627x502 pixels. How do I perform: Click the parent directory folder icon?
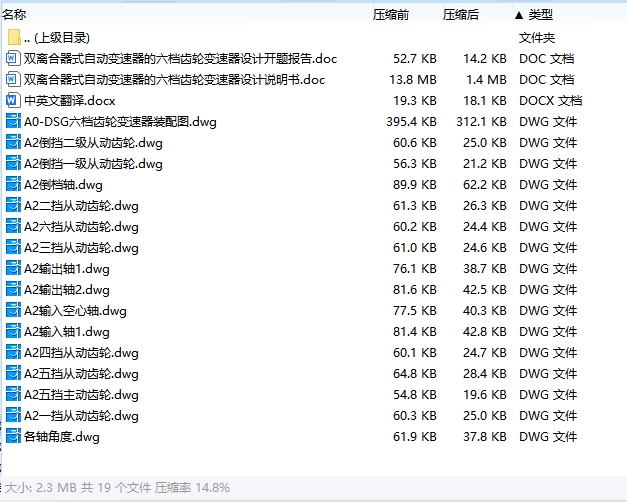point(14,37)
